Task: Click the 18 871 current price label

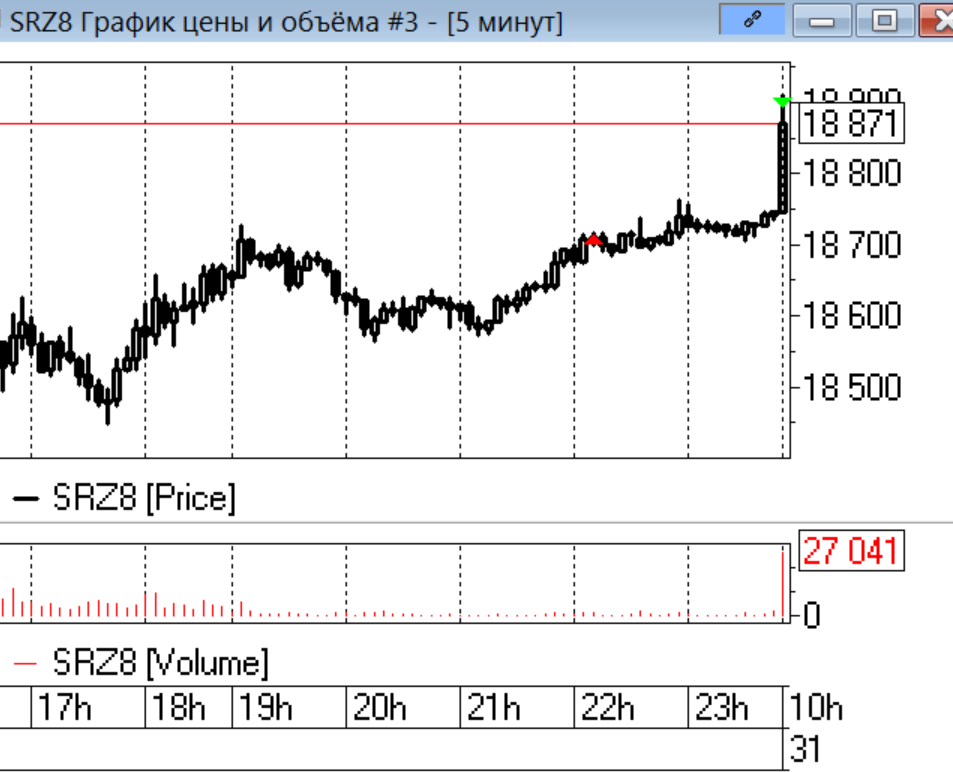Action: pyautogui.click(x=850, y=125)
